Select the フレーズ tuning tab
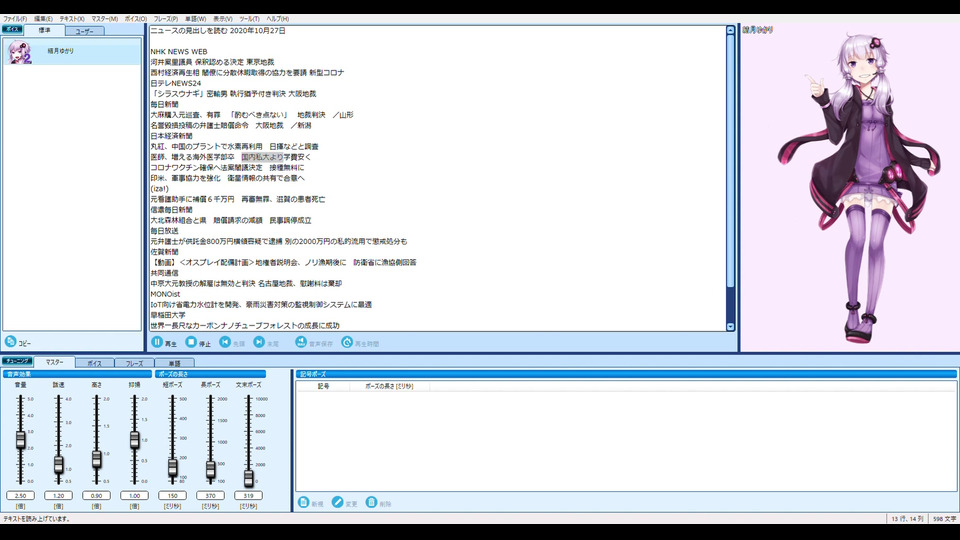Viewport: 960px width, 540px height. pos(134,363)
